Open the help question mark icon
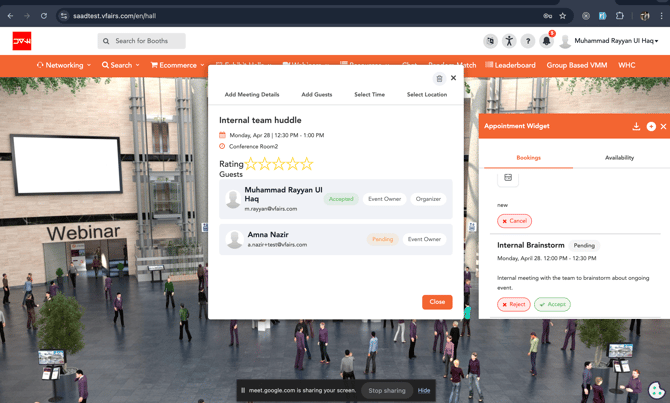Image resolution: width=670 pixels, height=403 pixels. pyautogui.click(x=528, y=41)
